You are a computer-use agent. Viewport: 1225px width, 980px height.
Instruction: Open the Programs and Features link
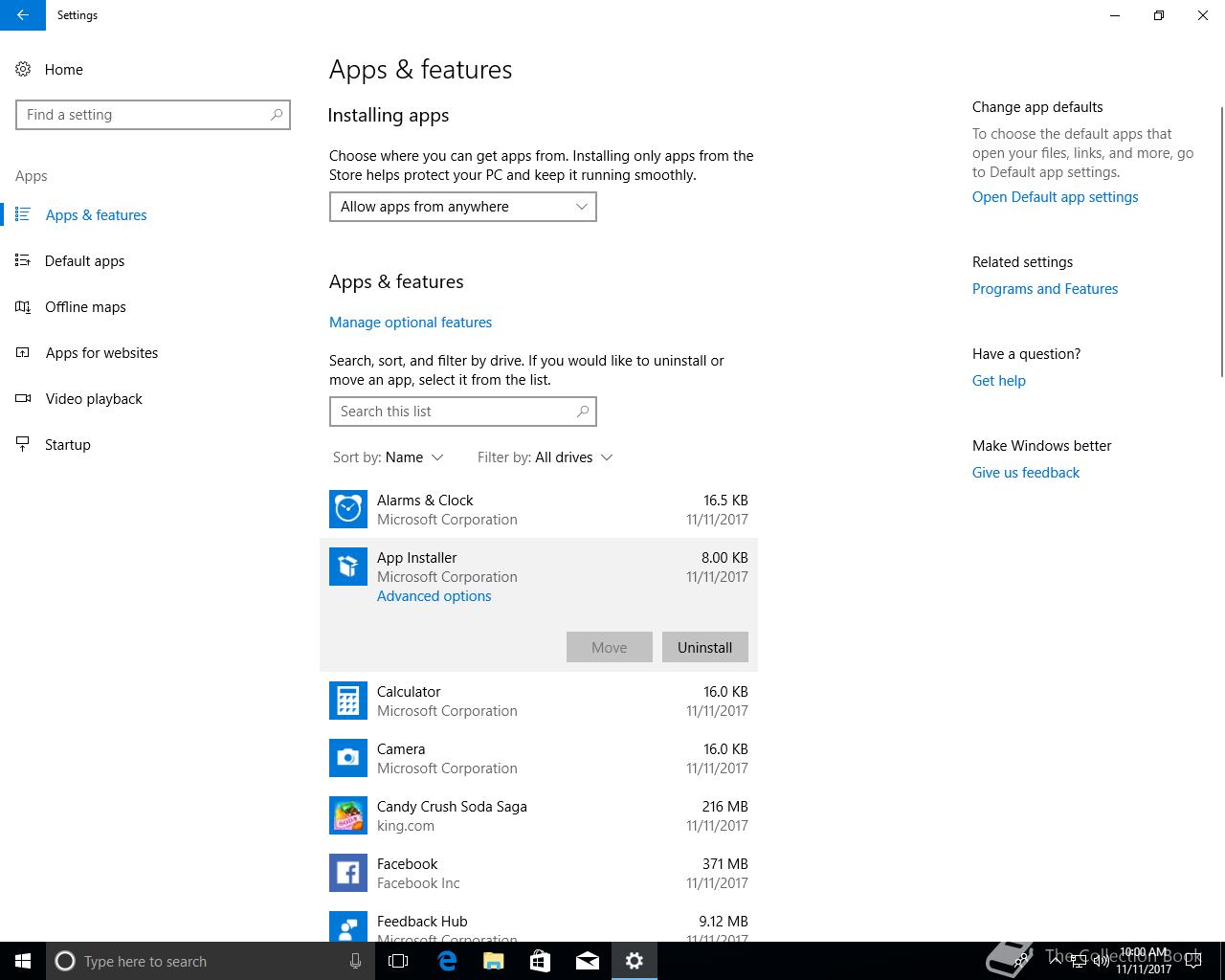coord(1045,288)
